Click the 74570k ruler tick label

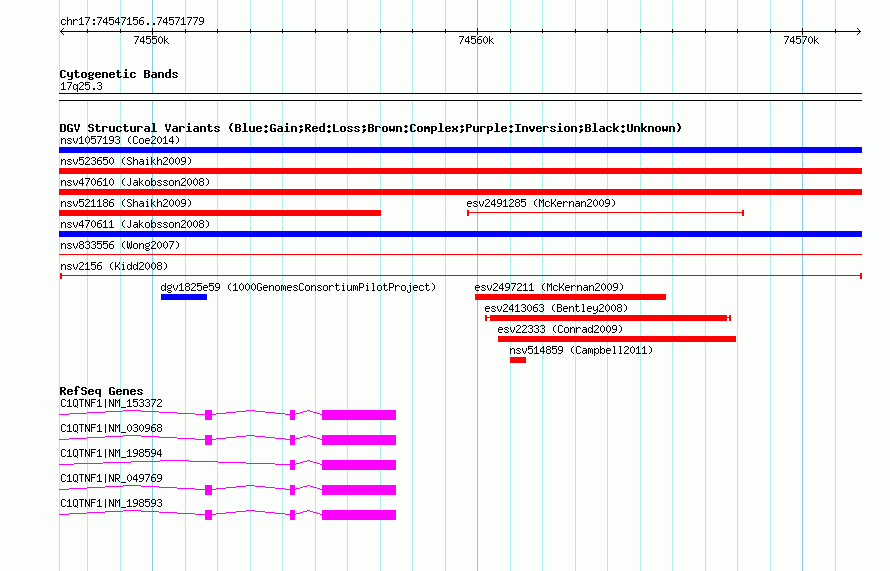(801, 40)
